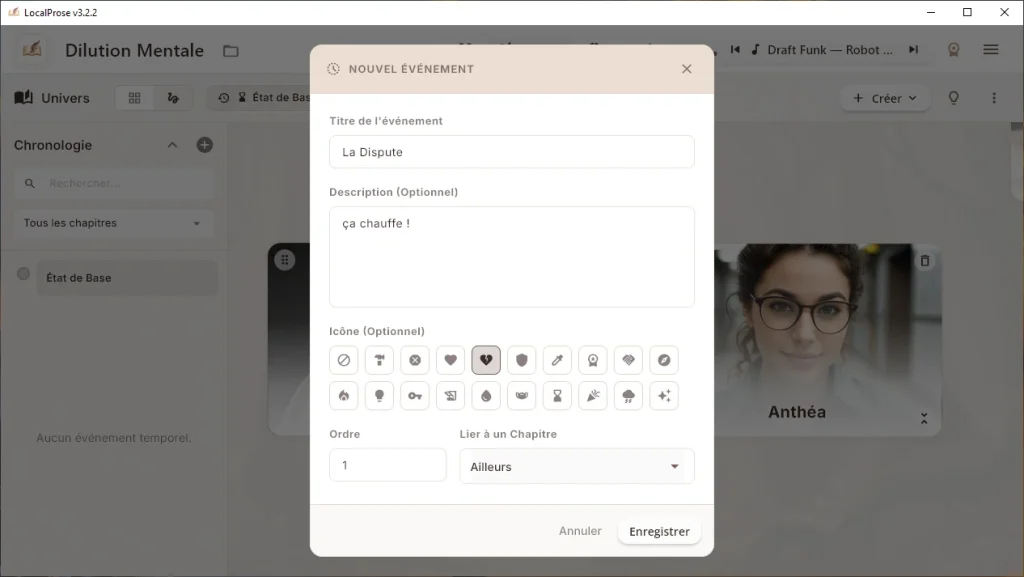This screenshot has width=1024, height=577.
Task: Open the project folder icon
Action: [x=231, y=51]
